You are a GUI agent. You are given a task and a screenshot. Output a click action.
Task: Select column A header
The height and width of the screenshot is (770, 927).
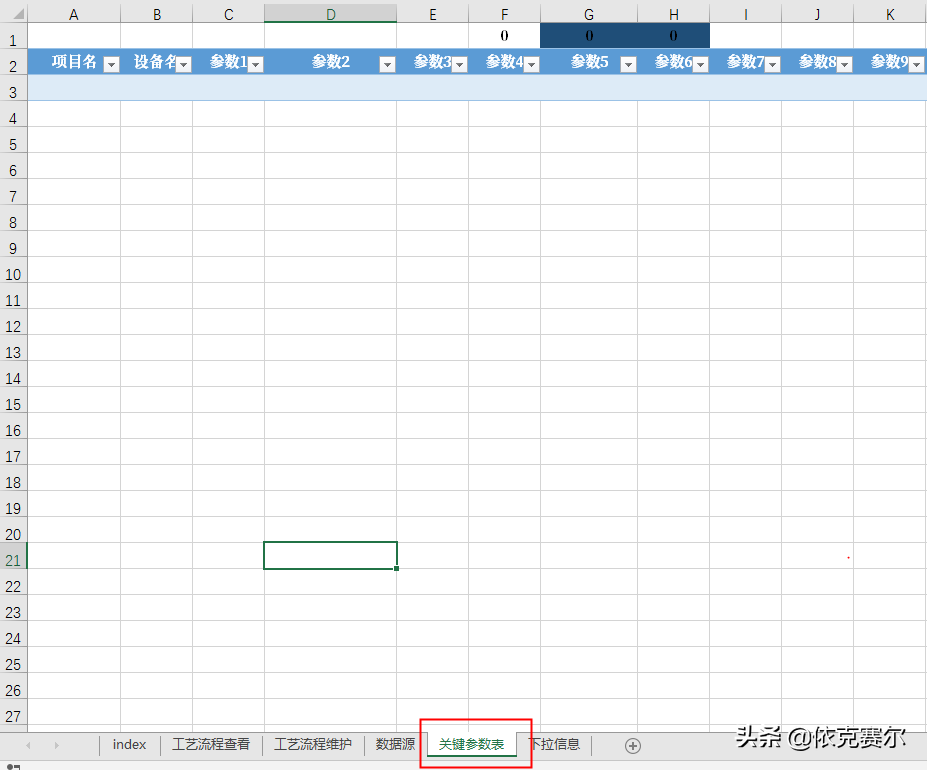click(74, 14)
